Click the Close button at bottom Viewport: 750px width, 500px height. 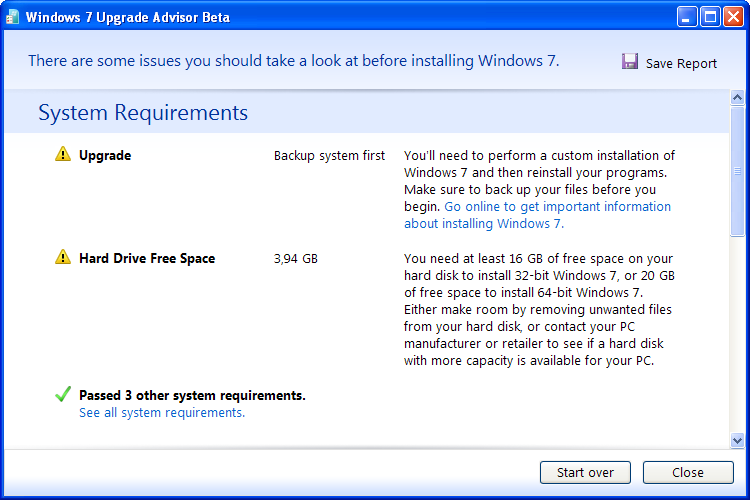[688, 473]
